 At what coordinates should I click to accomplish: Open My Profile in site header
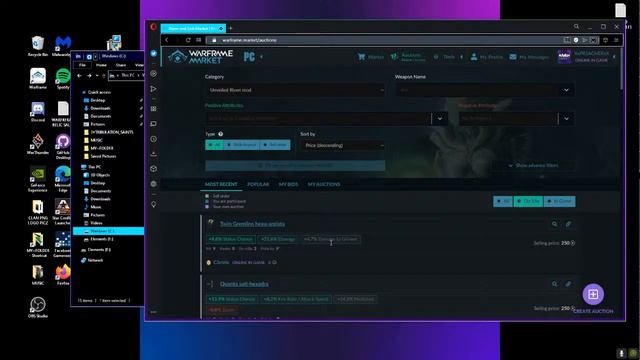[x=487, y=57]
